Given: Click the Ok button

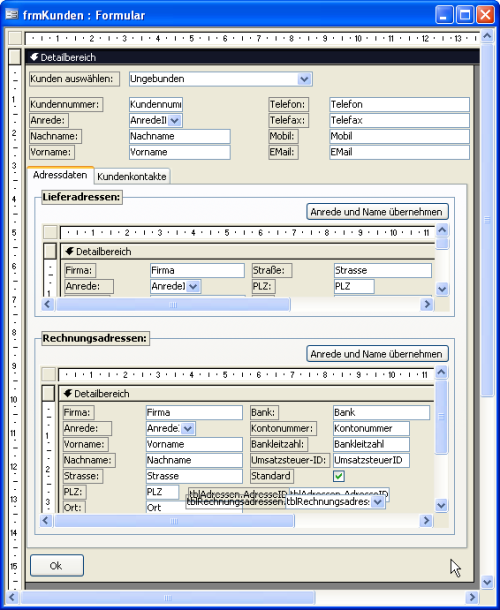Looking at the screenshot, I should point(57,565).
